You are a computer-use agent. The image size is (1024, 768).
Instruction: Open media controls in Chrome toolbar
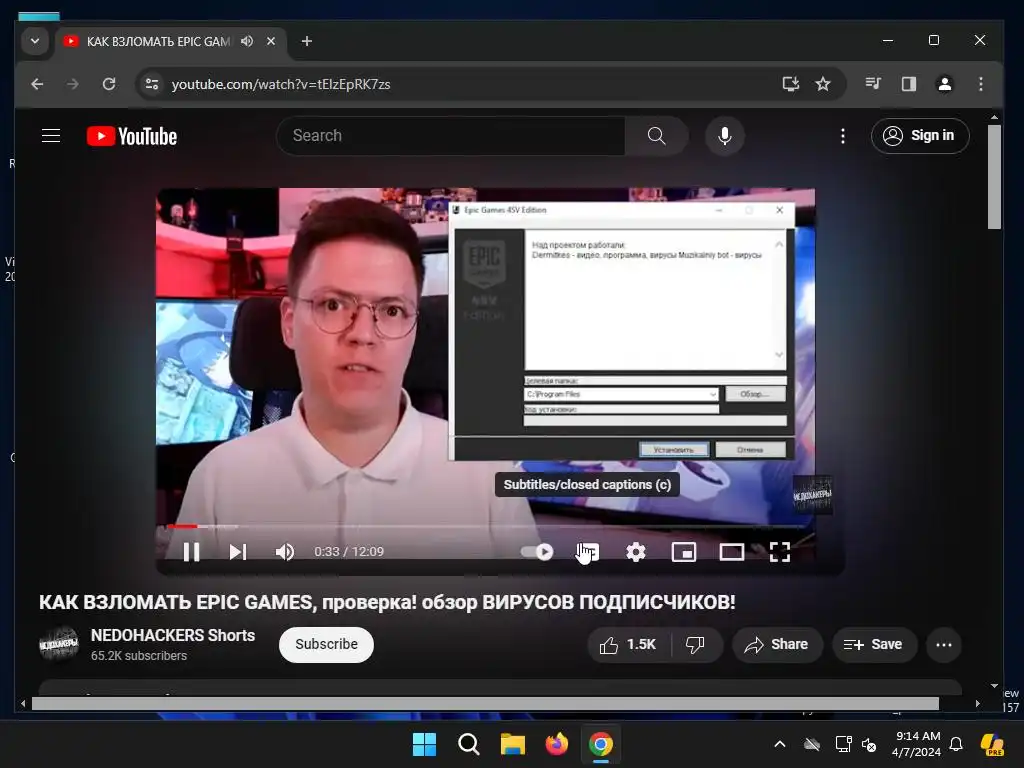(x=873, y=84)
